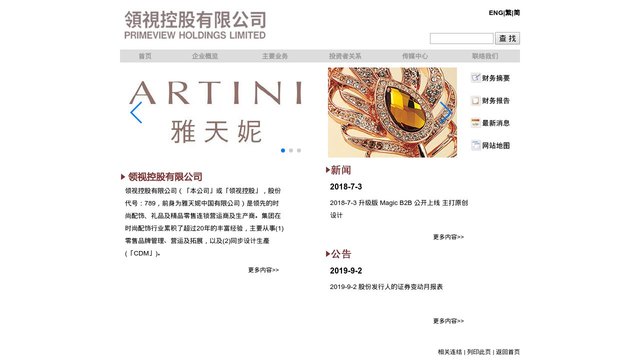
Task: Click the 财务摘要 icon
Action: 476,78
